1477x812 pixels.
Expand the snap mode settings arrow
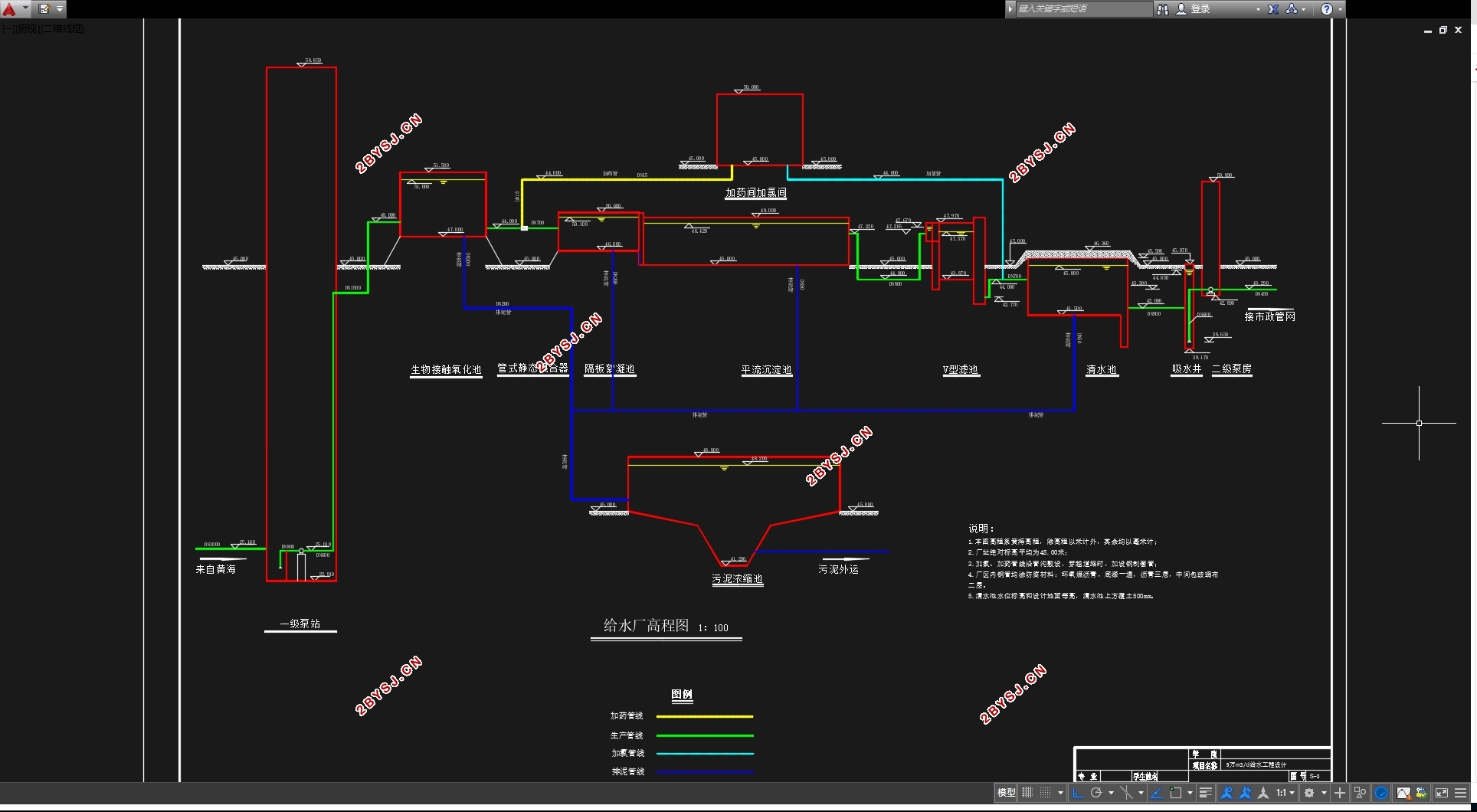tap(1061, 793)
